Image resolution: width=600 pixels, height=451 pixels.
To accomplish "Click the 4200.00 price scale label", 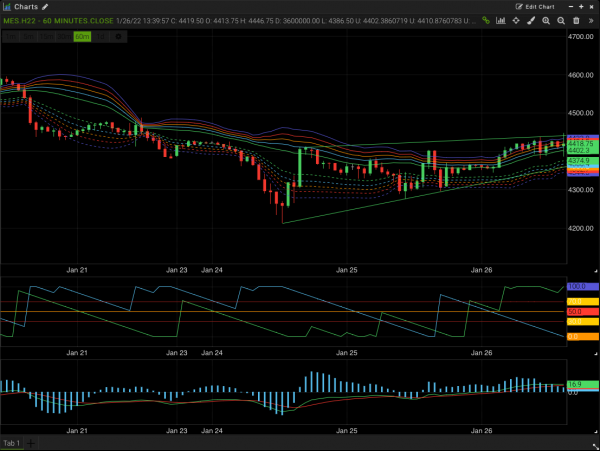I will click(x=580, y=228).
